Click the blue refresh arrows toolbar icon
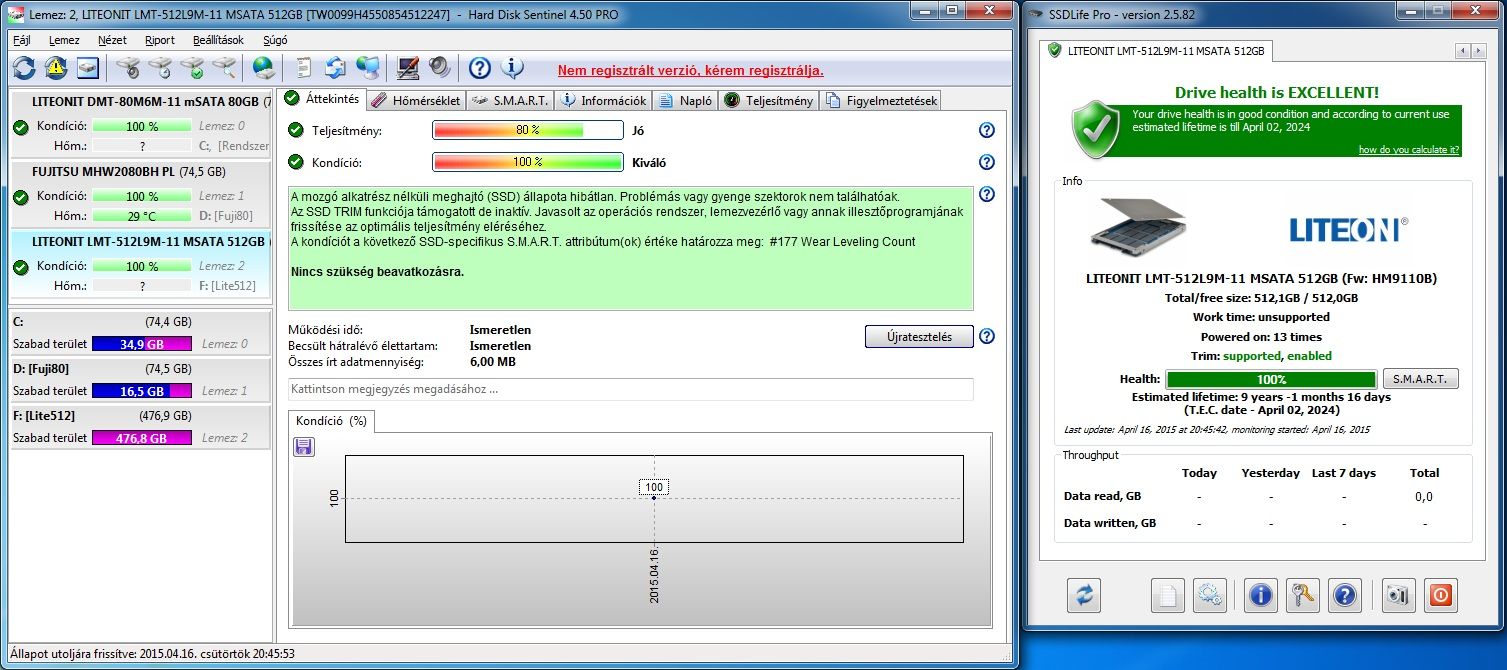1507x670 pixels. pyautogui.click(x=24, y=68)
